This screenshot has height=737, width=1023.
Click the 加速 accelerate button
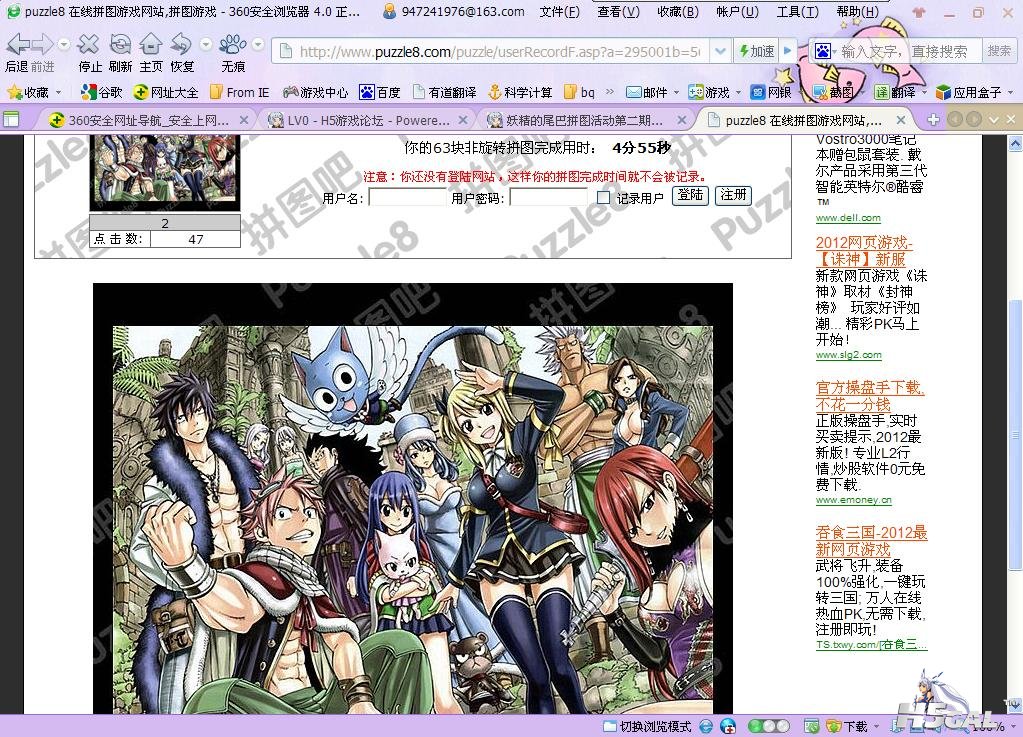point(756,51)
